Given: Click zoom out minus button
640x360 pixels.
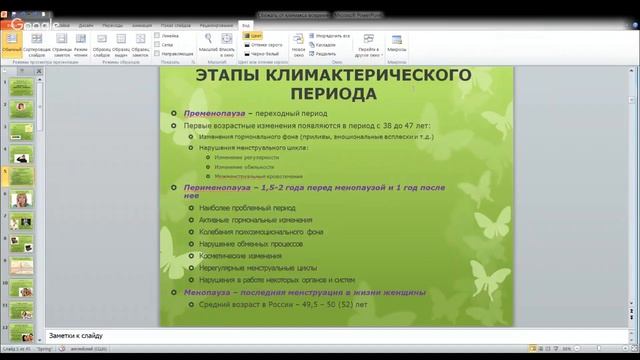Looking at the screenshot, I should coord(577,349).
